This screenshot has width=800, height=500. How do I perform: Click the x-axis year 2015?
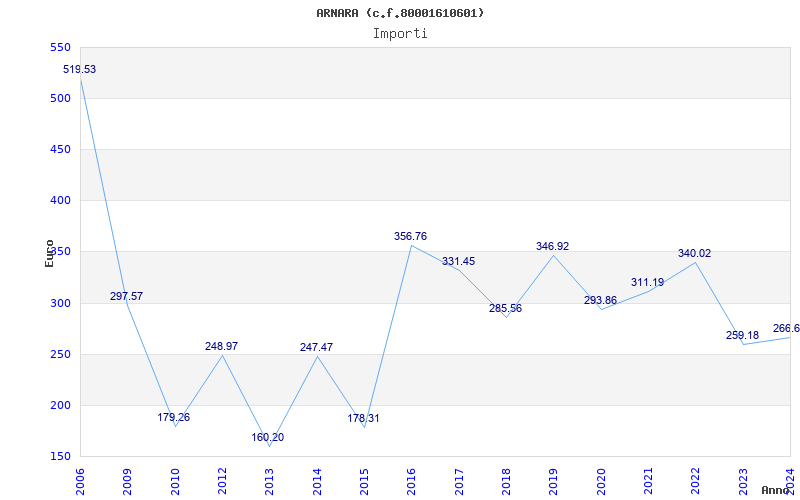(364, 482)
